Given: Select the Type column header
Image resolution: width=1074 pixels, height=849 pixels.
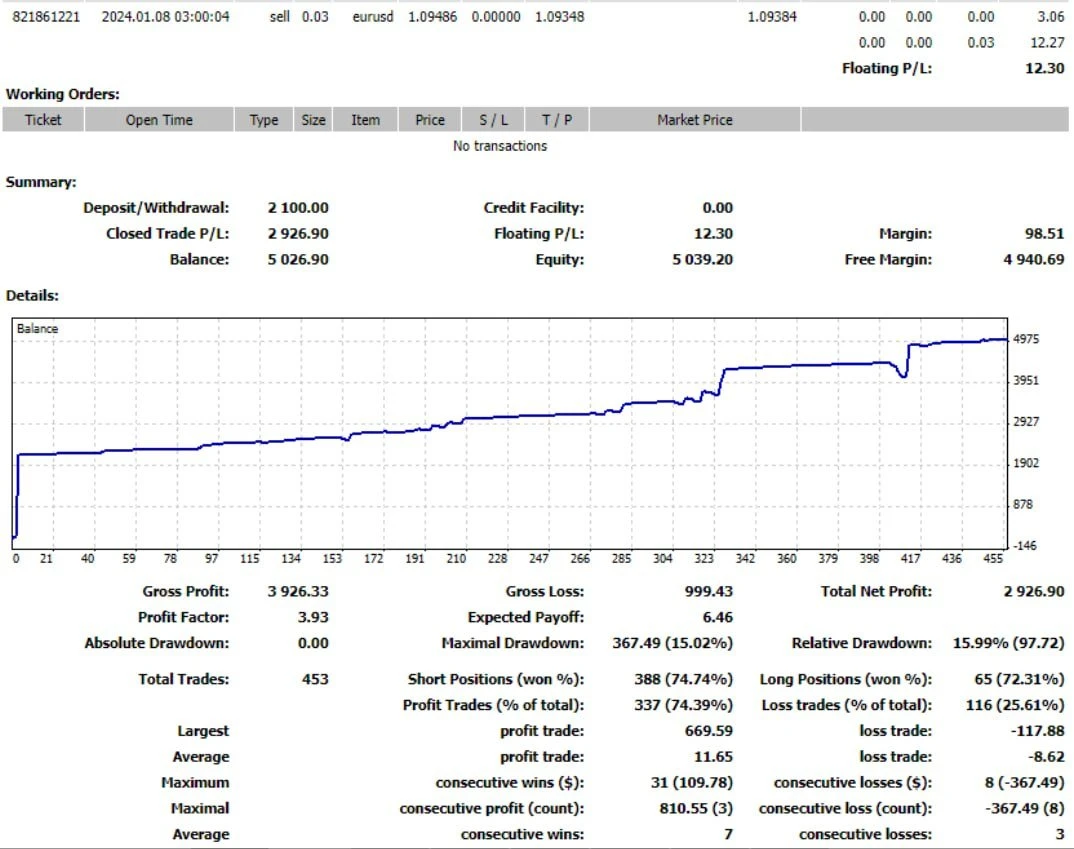Looking at the screenshot, I should coord(264,120).
